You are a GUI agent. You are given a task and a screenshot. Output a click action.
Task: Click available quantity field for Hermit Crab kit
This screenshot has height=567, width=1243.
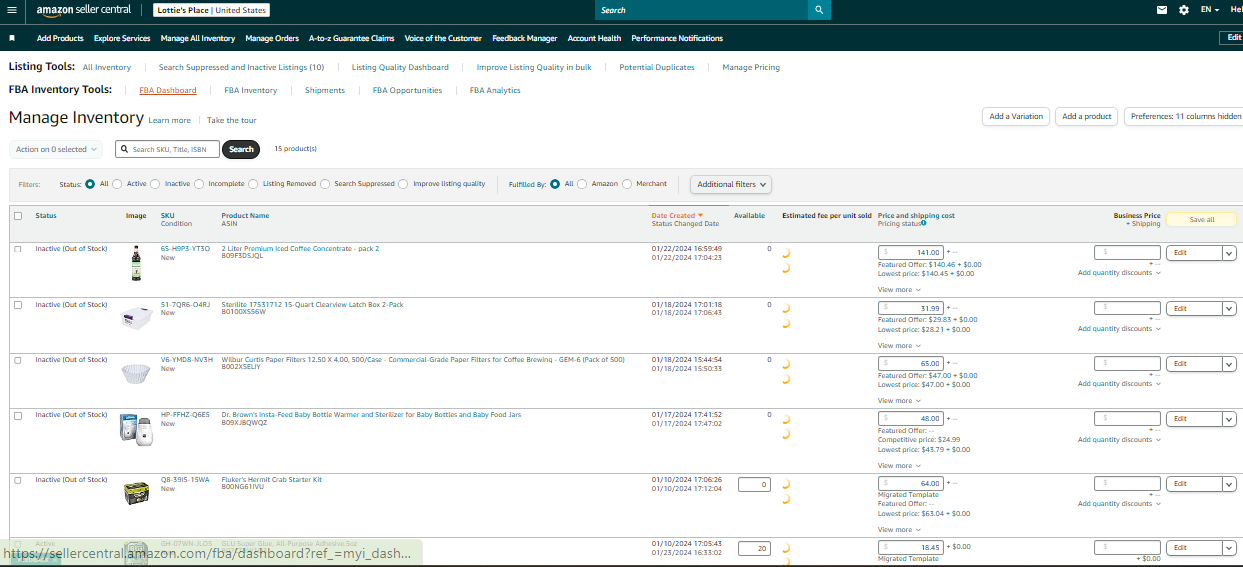click(x=754, y=484)
